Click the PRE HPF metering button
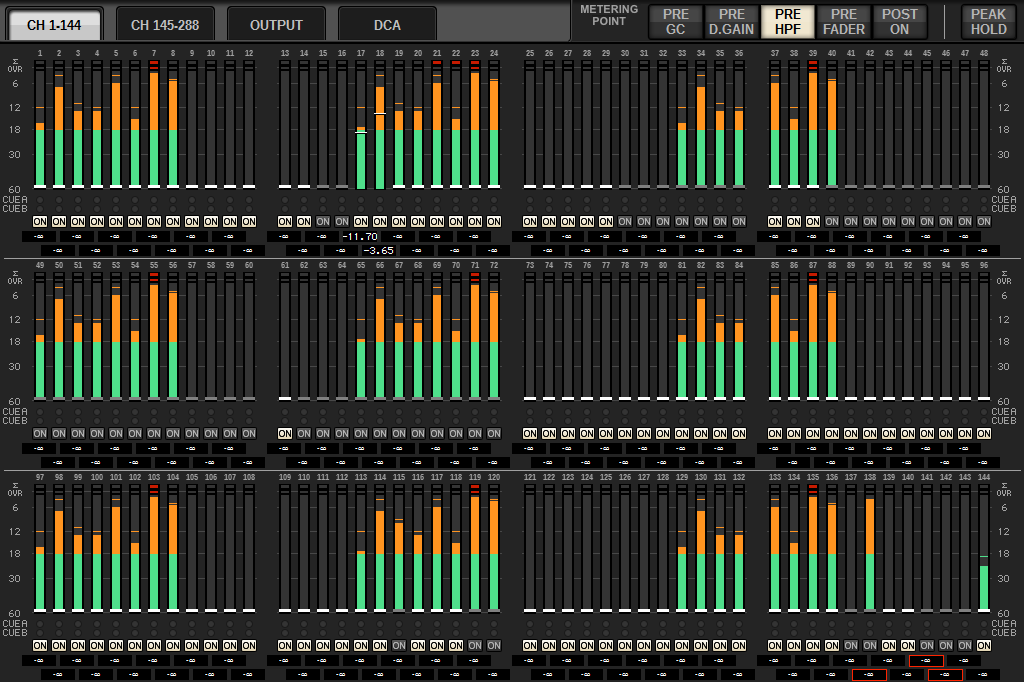This screenshot has height=682, width=1024. tap(788, 22)
